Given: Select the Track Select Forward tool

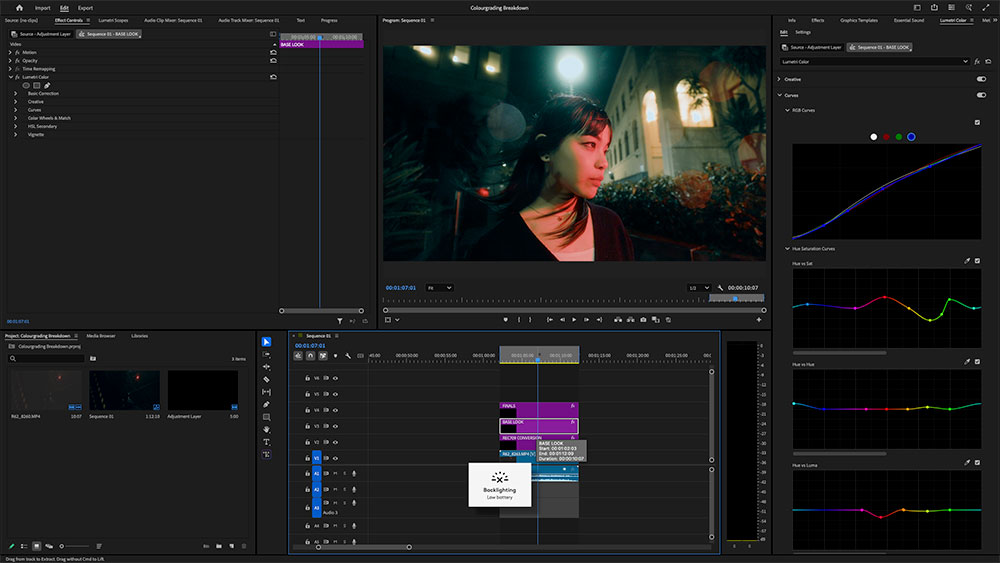Looking at the screenshot, I should coord(266,355).
